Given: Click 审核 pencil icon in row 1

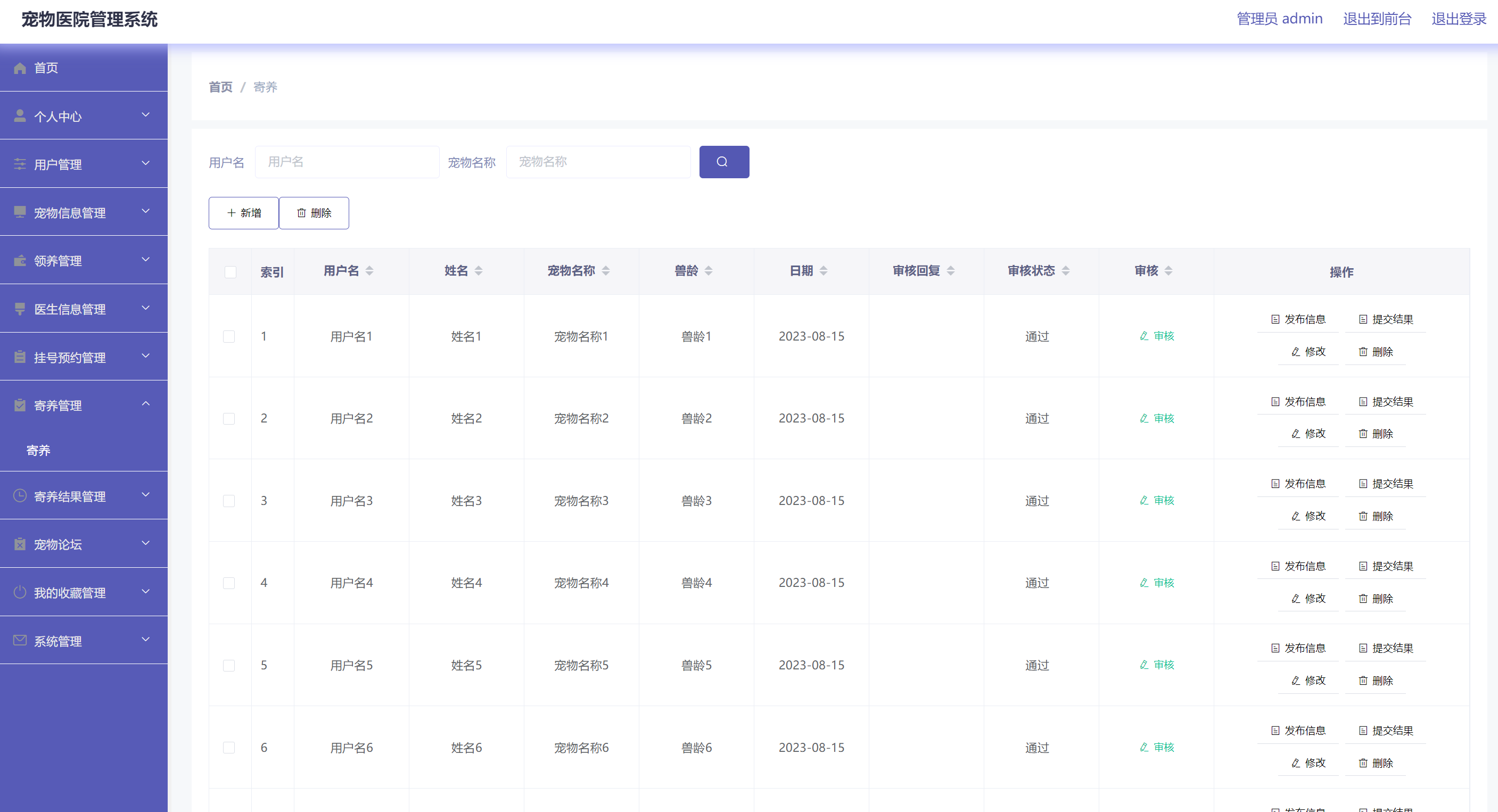Looking at the screenshot, I should click(1144, 336).
